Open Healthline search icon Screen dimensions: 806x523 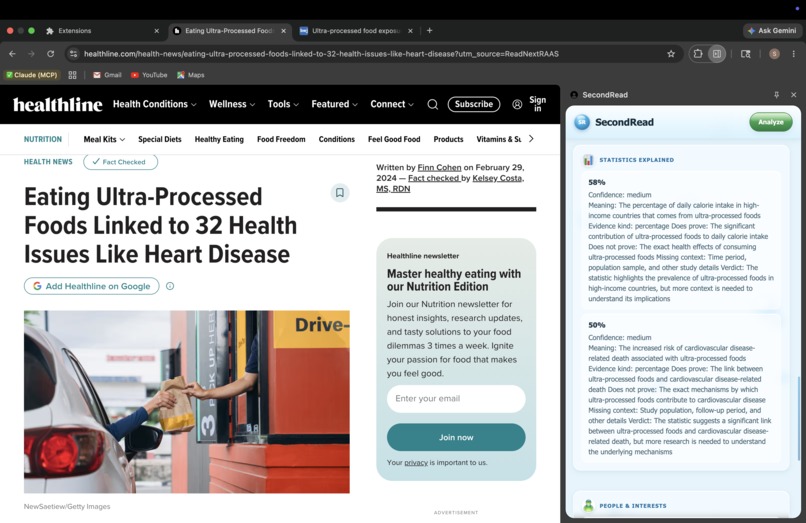click(433, 104)
